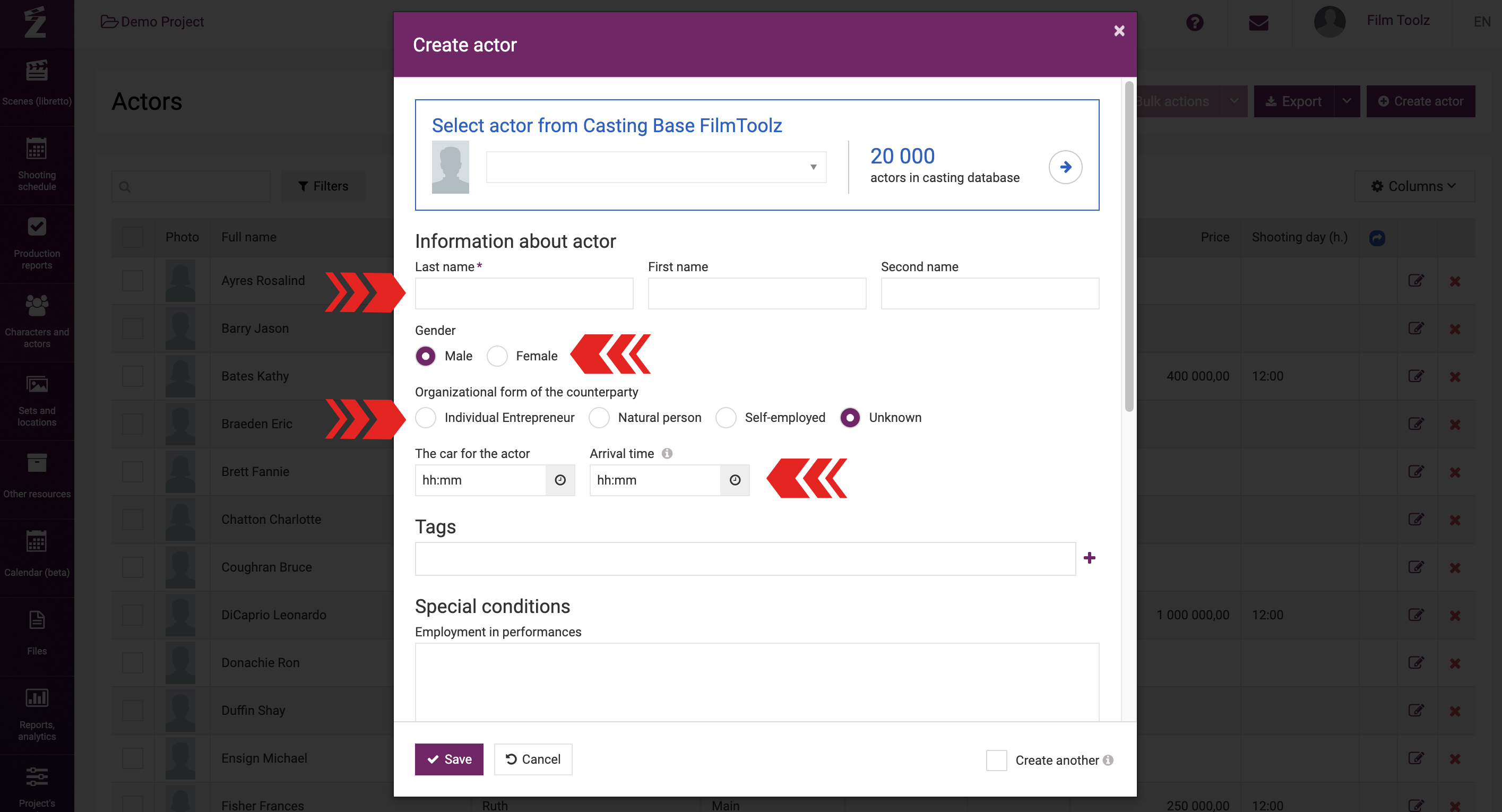
Task: Open Other resources section
Action: [x=37, y=478]
